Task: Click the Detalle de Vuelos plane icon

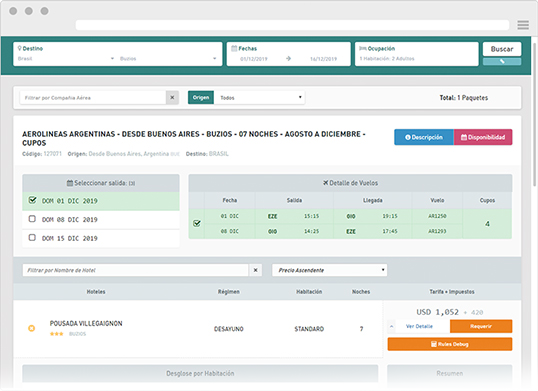Action: [326, 183]
